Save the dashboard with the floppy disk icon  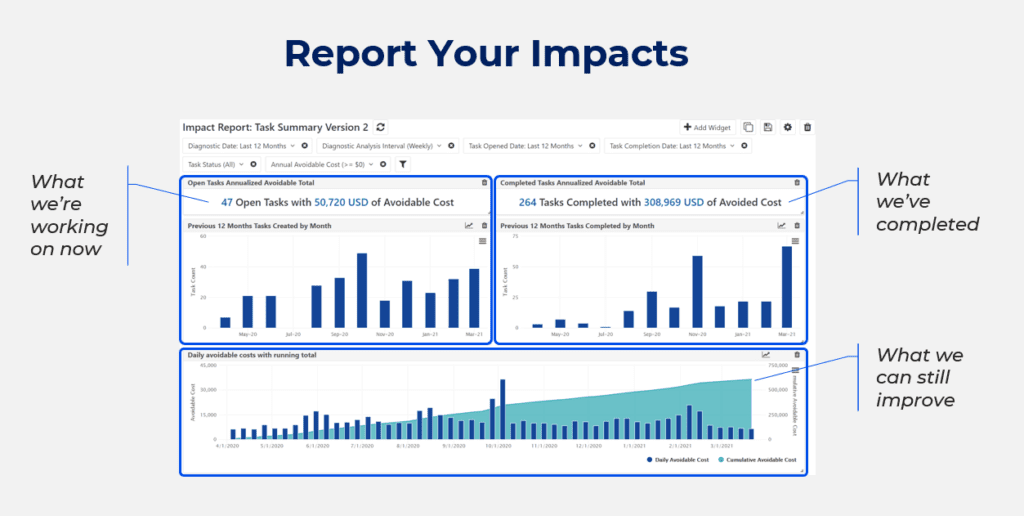coord(767,128)
